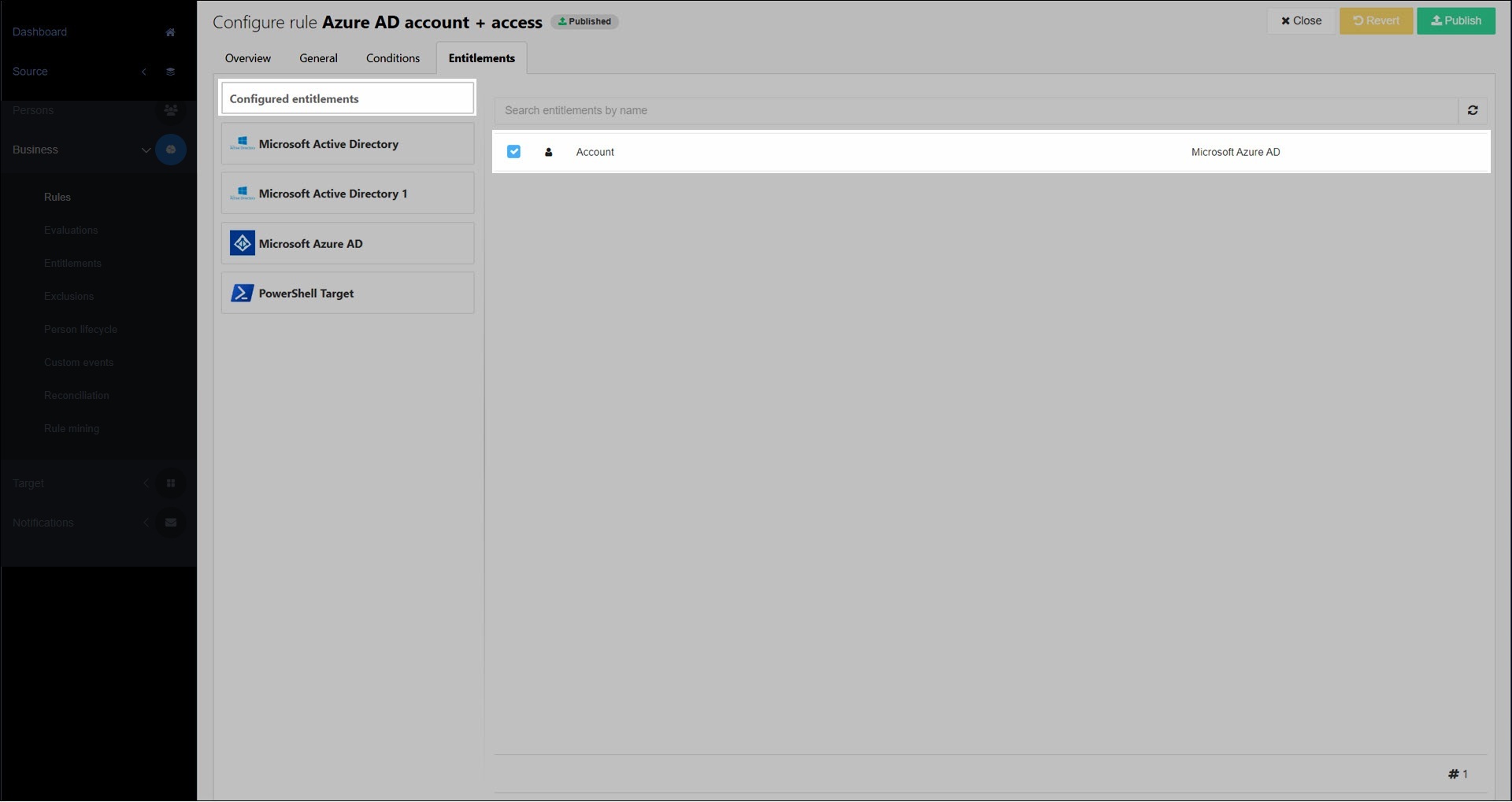
Task: Refresh the entitlements list
Action: pos(1472,111)
